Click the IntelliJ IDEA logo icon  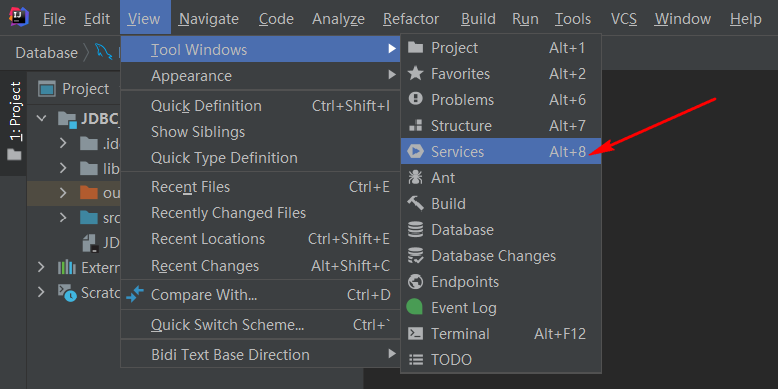pos(19,17)
